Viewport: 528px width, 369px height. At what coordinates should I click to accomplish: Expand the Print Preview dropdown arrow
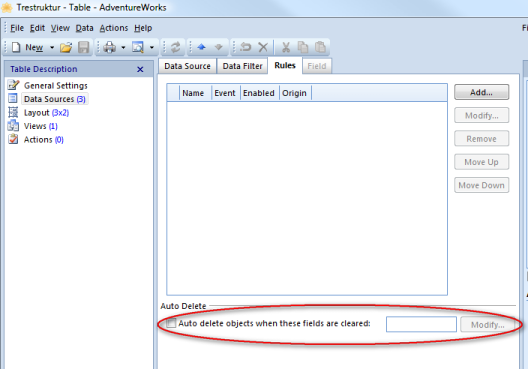(152, 47)
